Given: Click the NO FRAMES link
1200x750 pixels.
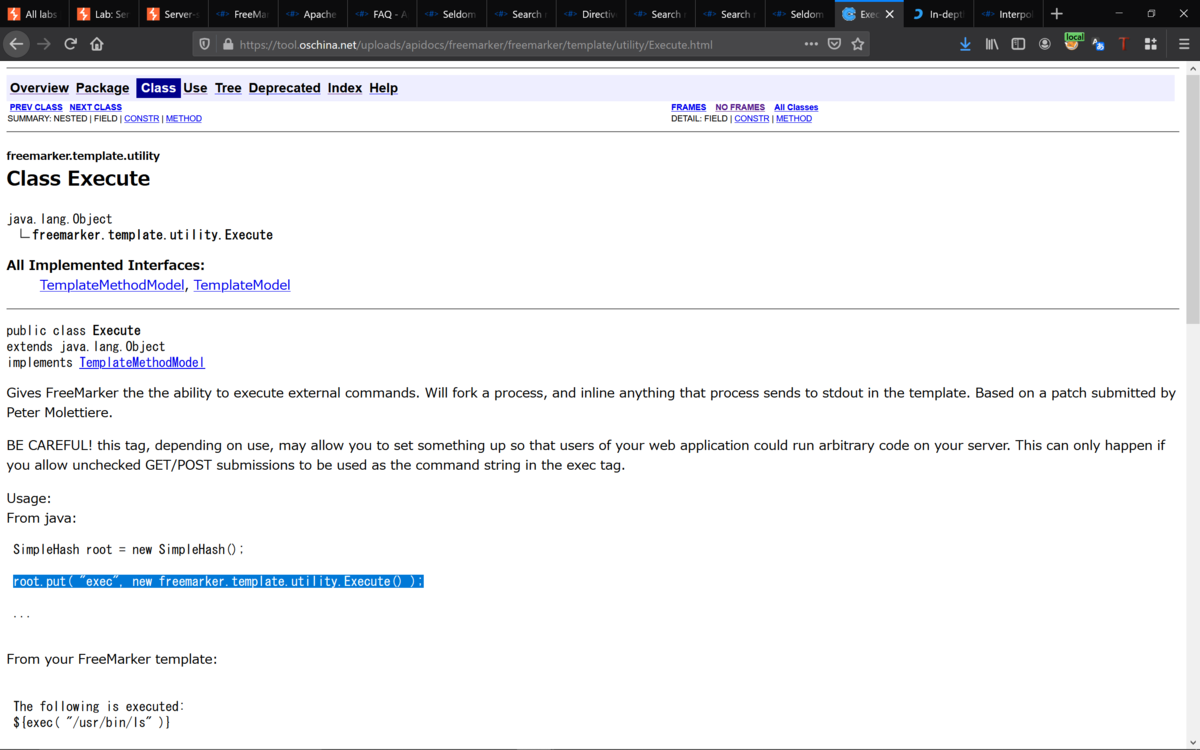Looking at the screenshot, I should (x=740, y=107).
